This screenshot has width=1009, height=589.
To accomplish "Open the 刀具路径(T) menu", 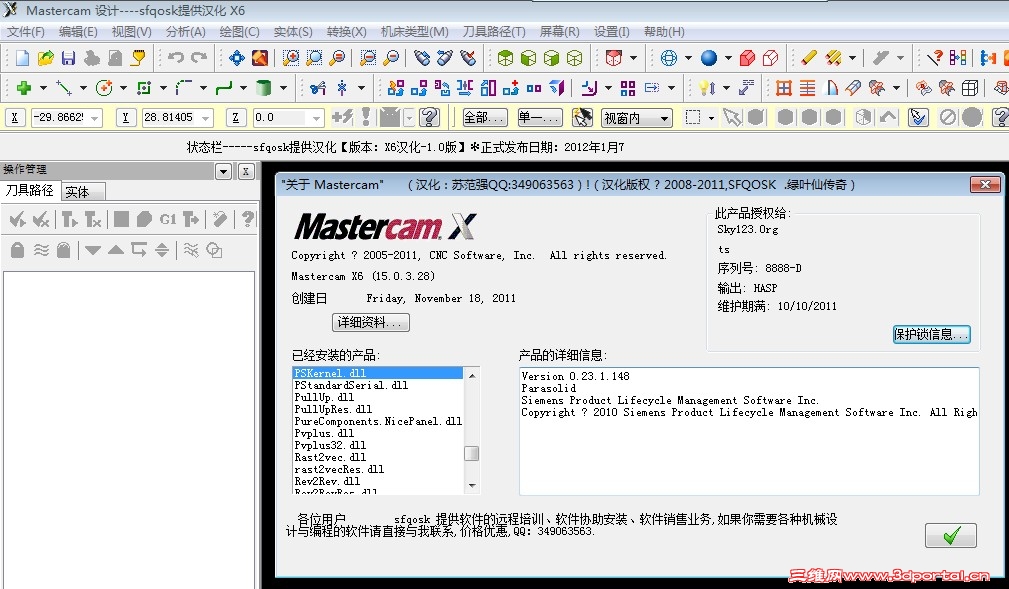I will point(494,32).
